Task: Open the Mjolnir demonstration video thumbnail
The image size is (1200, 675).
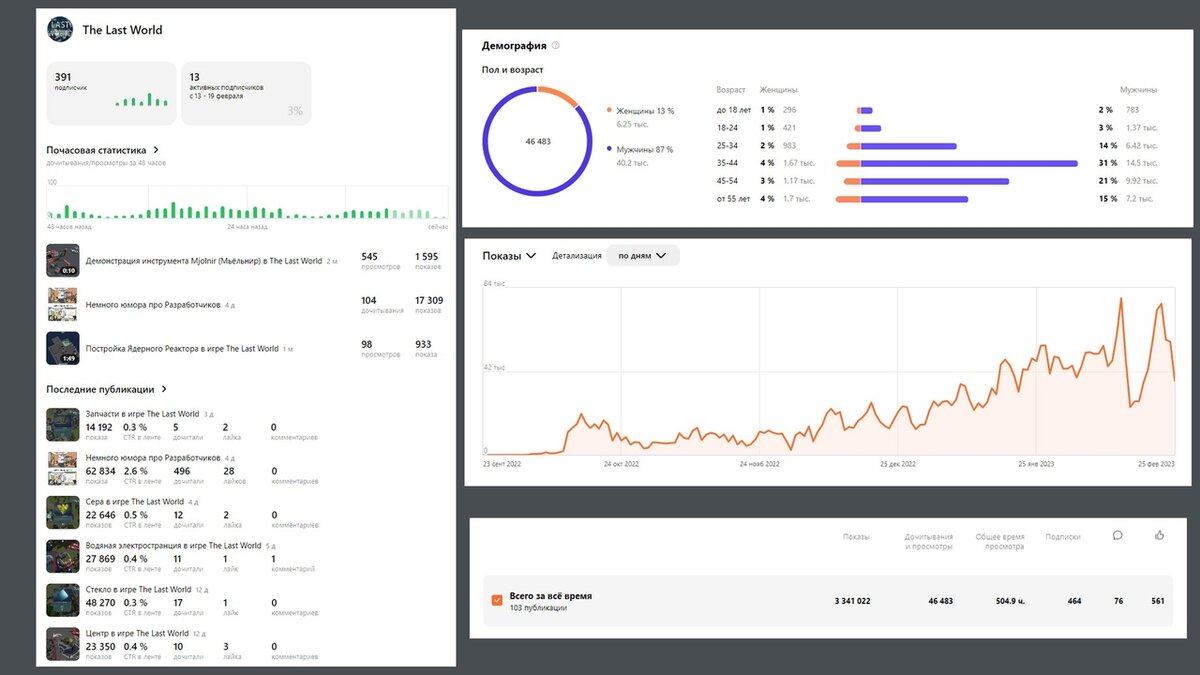Action: 62,260
